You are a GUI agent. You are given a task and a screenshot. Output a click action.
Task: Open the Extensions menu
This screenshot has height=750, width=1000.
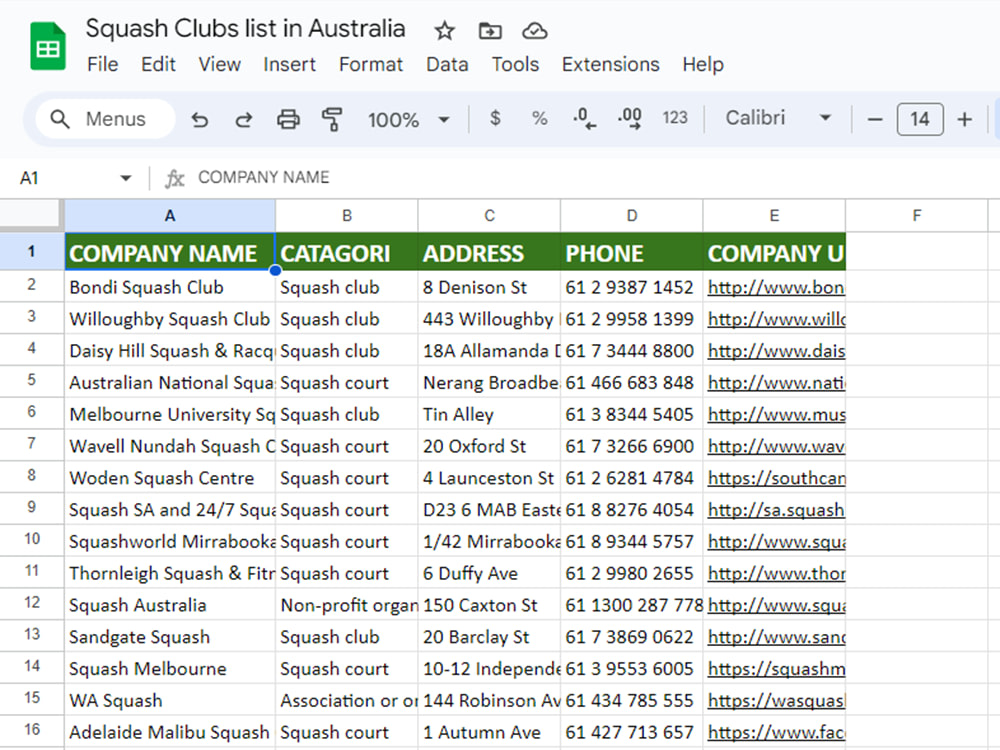pos(610,64)
